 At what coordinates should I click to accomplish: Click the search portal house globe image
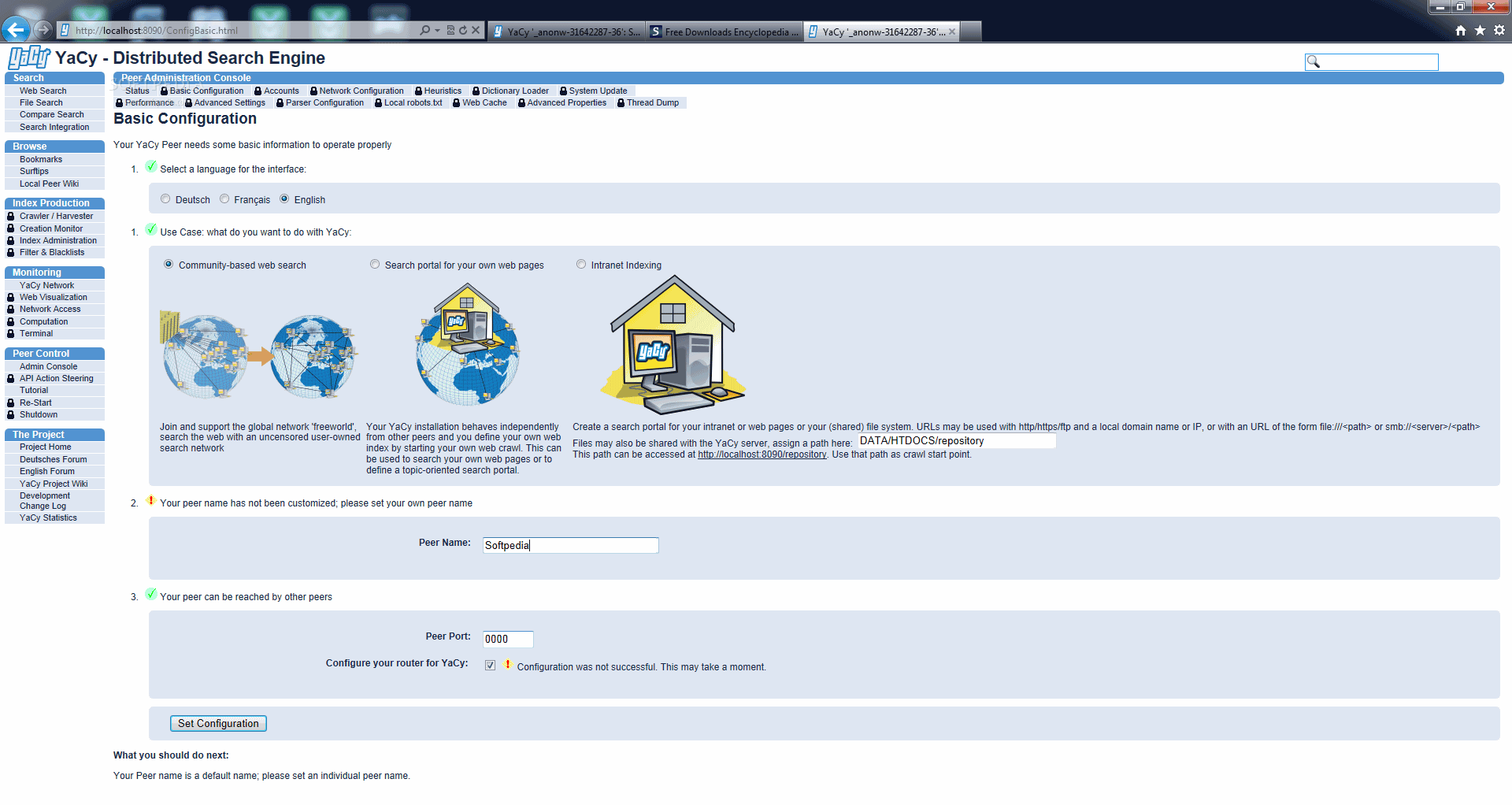[468, 344]
